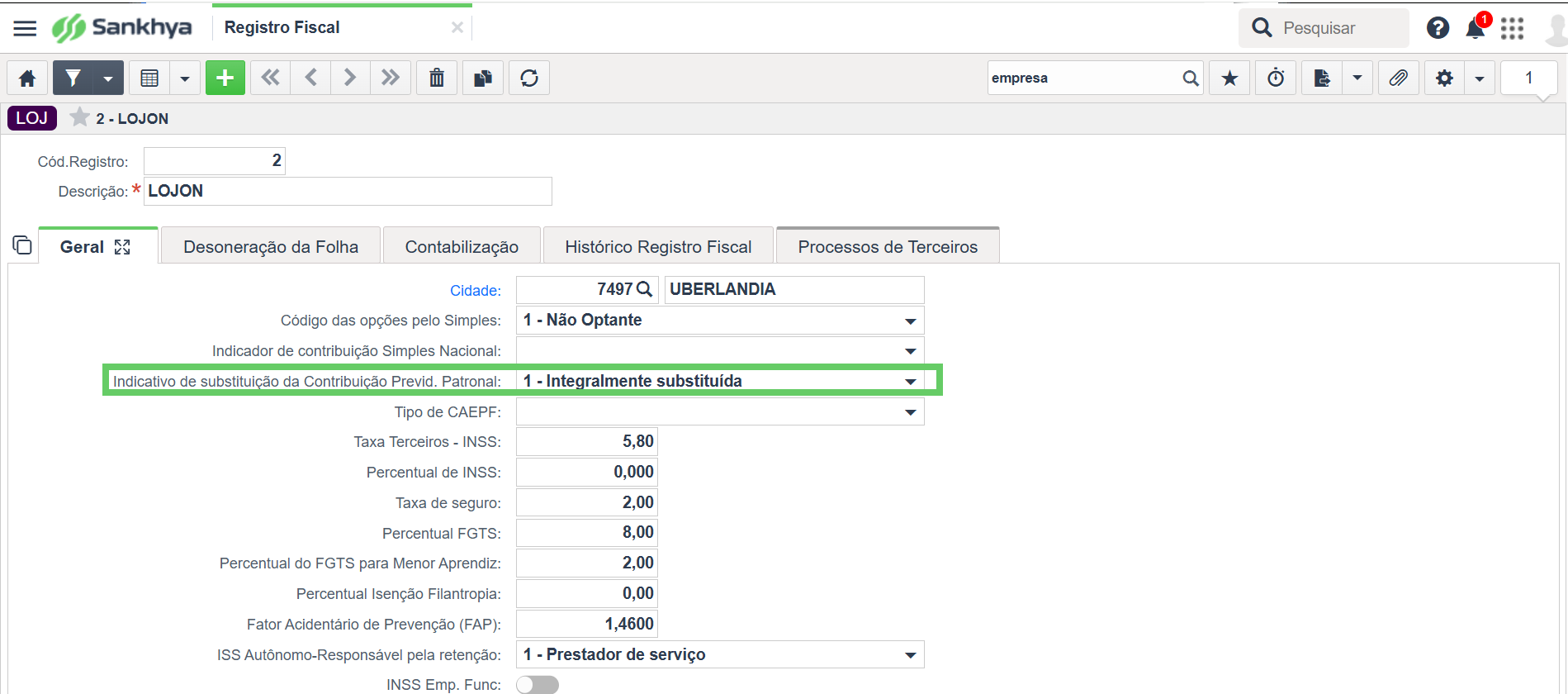Open the attachments paperclip icon
This screenshot has width=1568, height=694.
(x=1398, y=78)
